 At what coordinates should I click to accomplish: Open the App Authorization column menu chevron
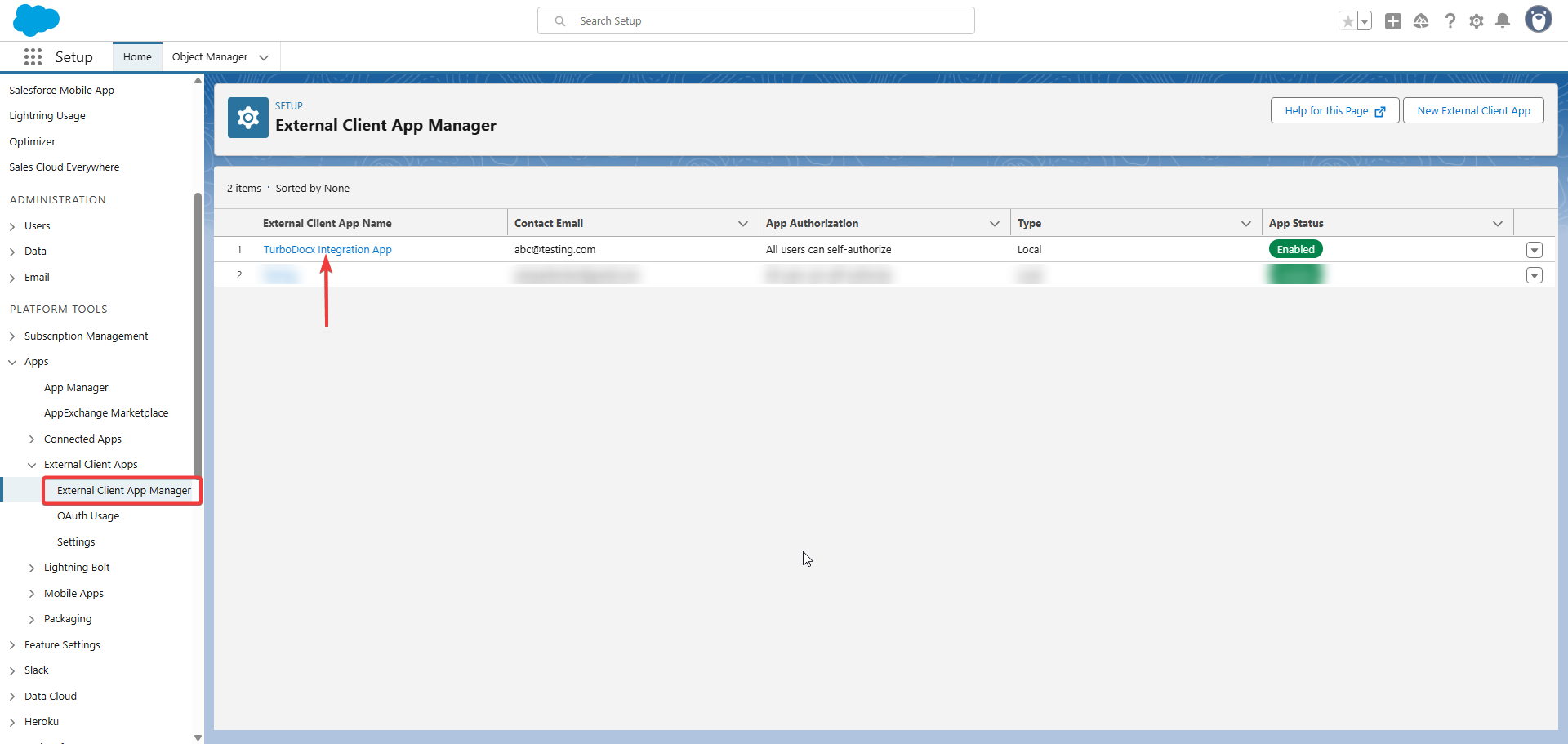pos(995,223)
